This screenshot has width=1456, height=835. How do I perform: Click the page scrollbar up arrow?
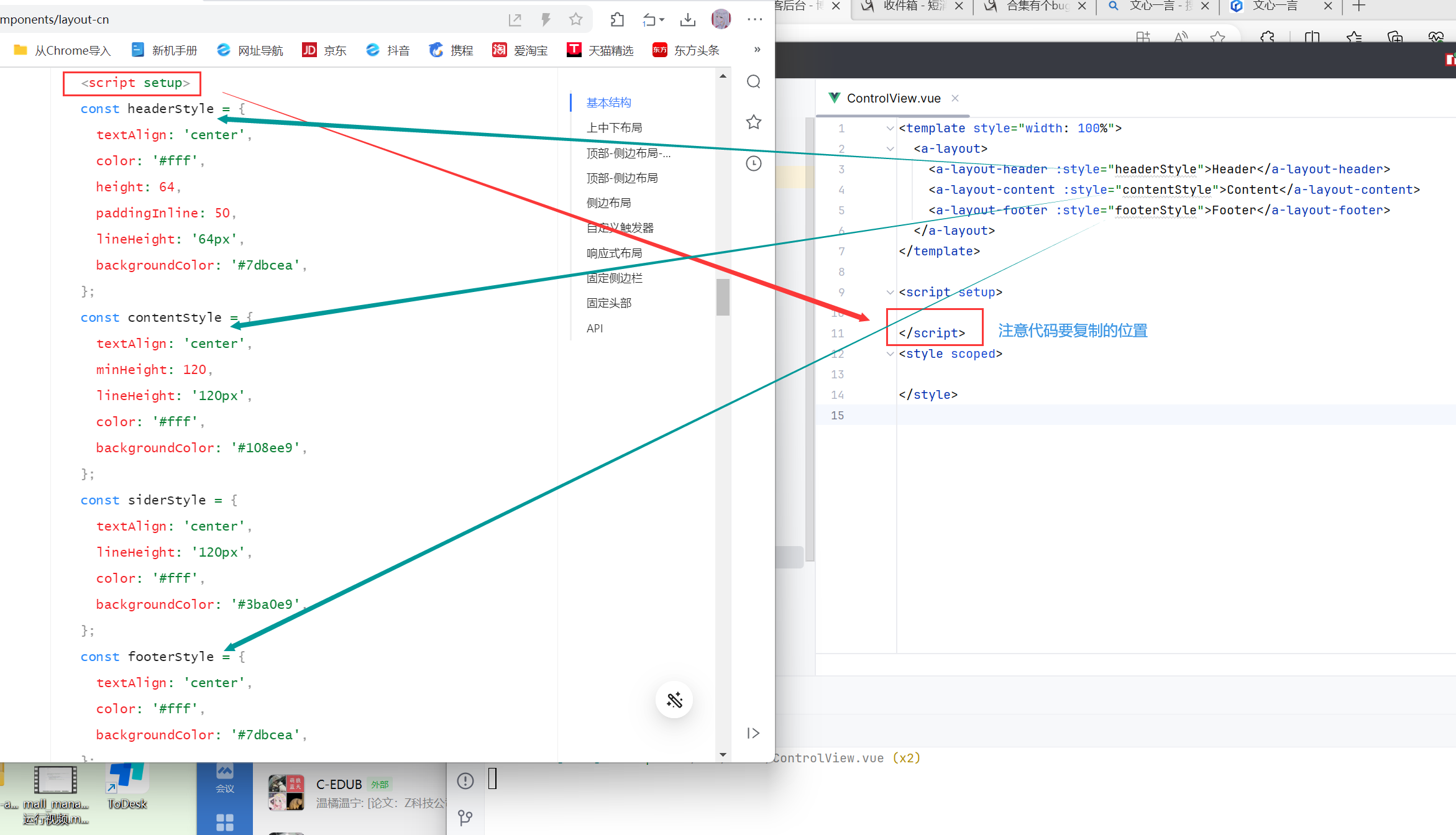723,76
